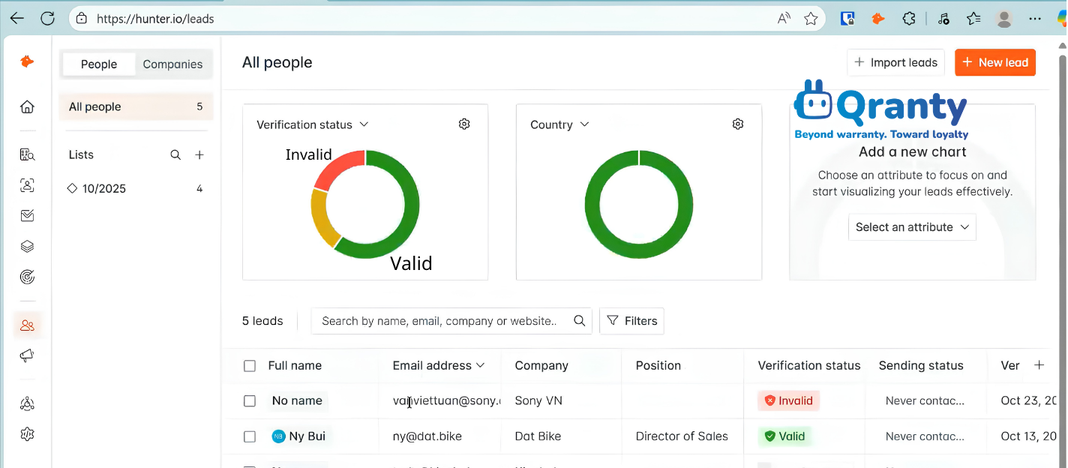Image resolution: width=1068 pixels, height=468 pixels.
Task: Add a new list with the plus icon
Action: pyautogui.click(x=200, y=155)
